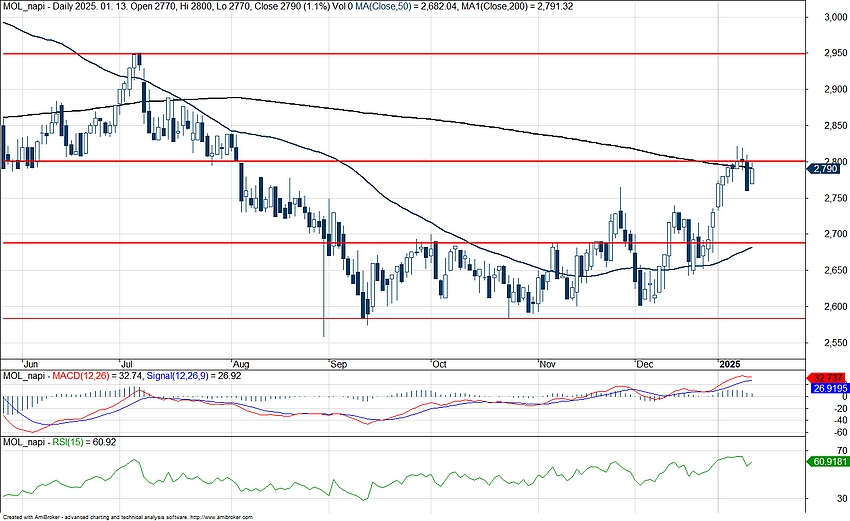
Task: Click the 2,950 price axis label
Action: point(834,53)
